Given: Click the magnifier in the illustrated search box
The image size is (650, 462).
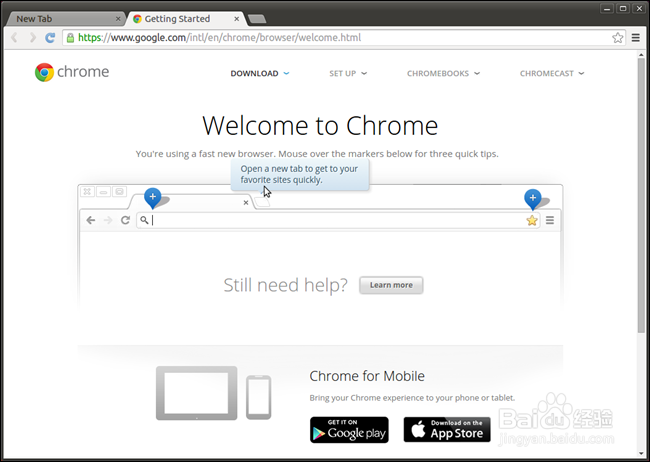Looking at the screenshot, I should coord(144,220).
